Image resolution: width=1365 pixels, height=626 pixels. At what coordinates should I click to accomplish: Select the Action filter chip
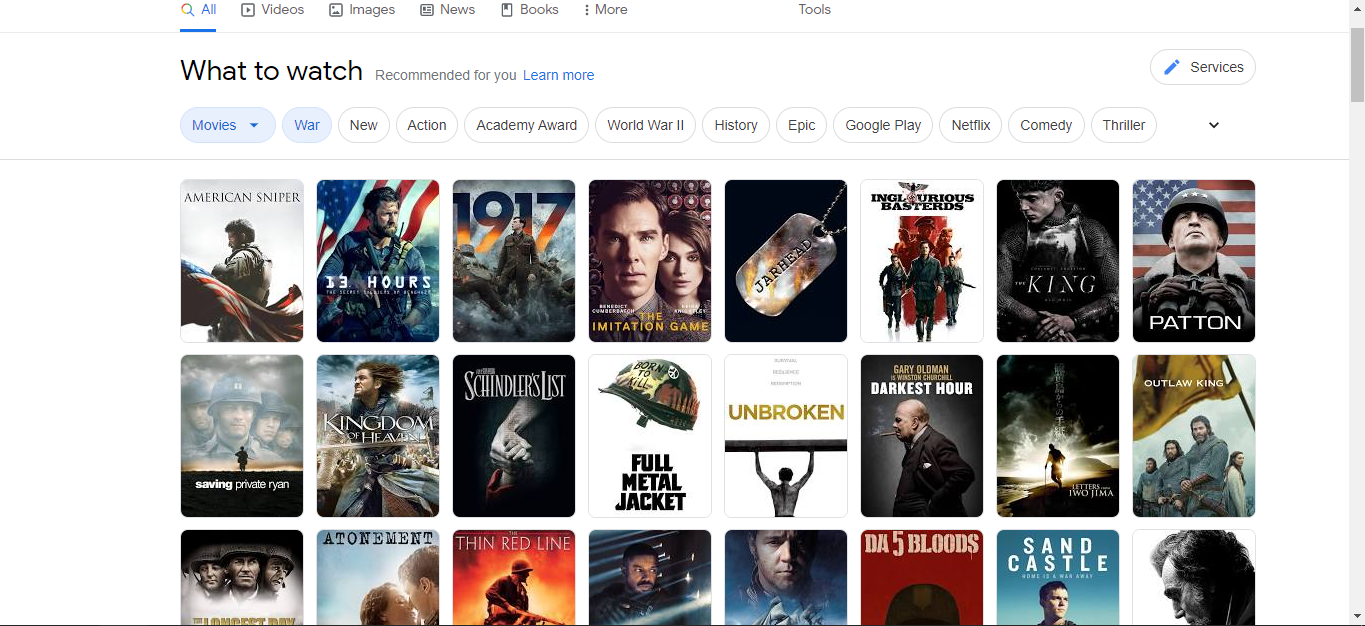pyautogui.click(x=427, y=125)
